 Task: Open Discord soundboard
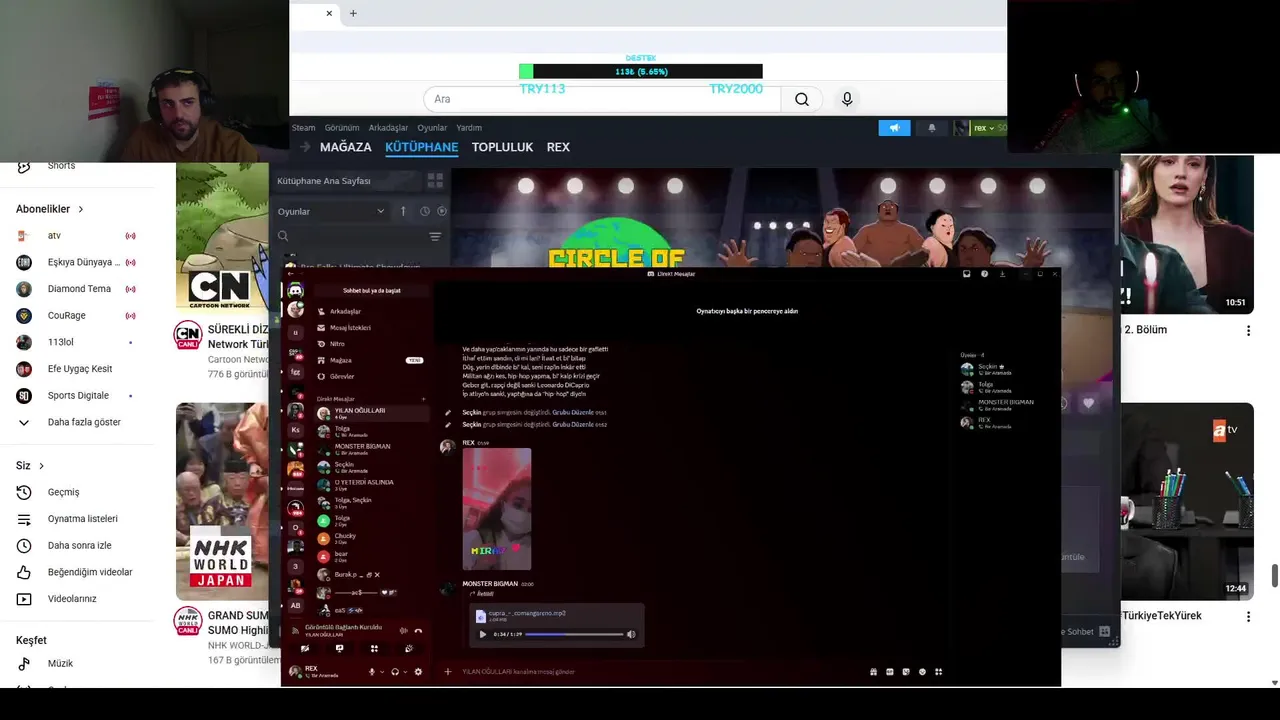click(x=408, y=648)
